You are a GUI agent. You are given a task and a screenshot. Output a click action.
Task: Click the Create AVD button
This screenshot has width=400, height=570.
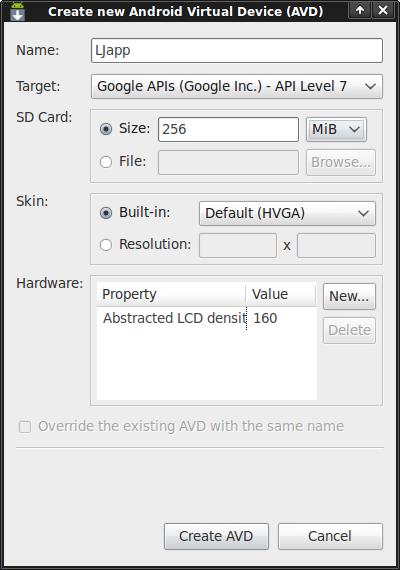tap(216, 536)
